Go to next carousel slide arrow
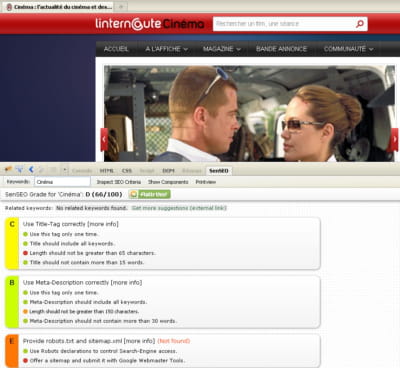This screenshot has height=368, width=400. click(395, 140)
